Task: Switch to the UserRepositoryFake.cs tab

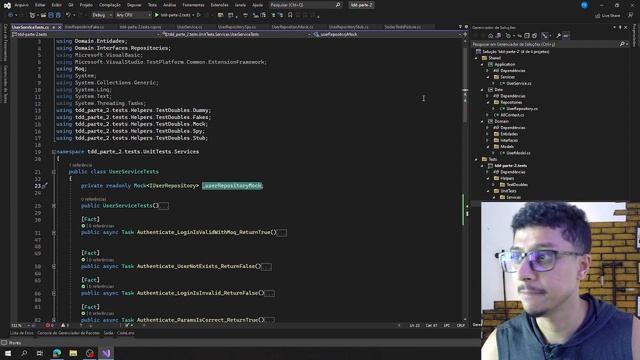Action: (84, 27)
